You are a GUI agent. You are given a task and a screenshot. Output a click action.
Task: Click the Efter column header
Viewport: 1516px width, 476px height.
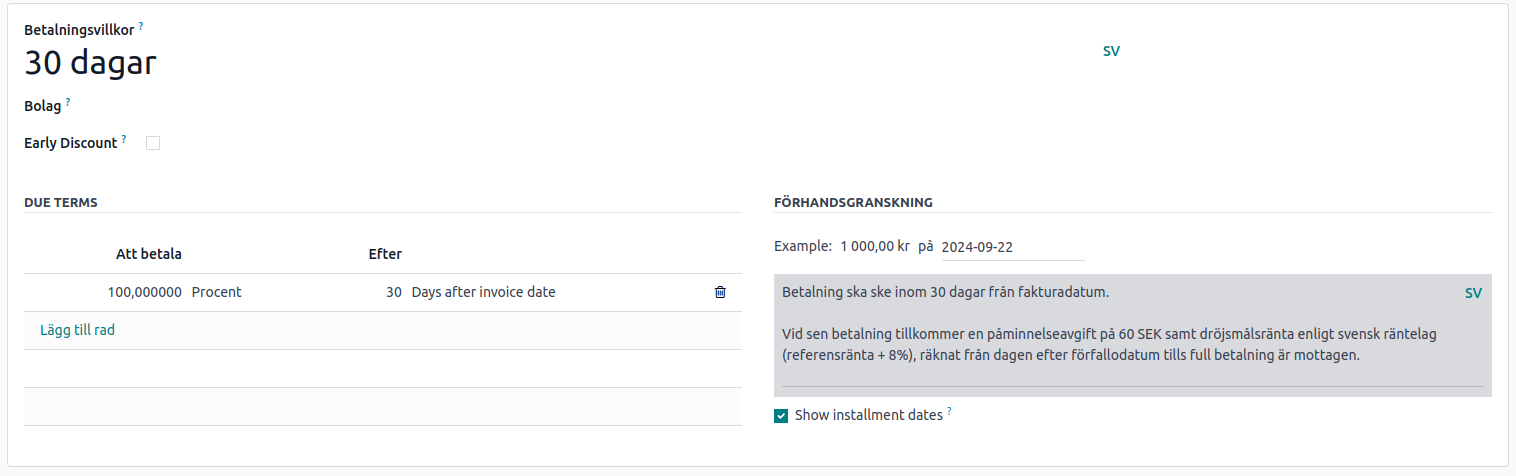385,254
